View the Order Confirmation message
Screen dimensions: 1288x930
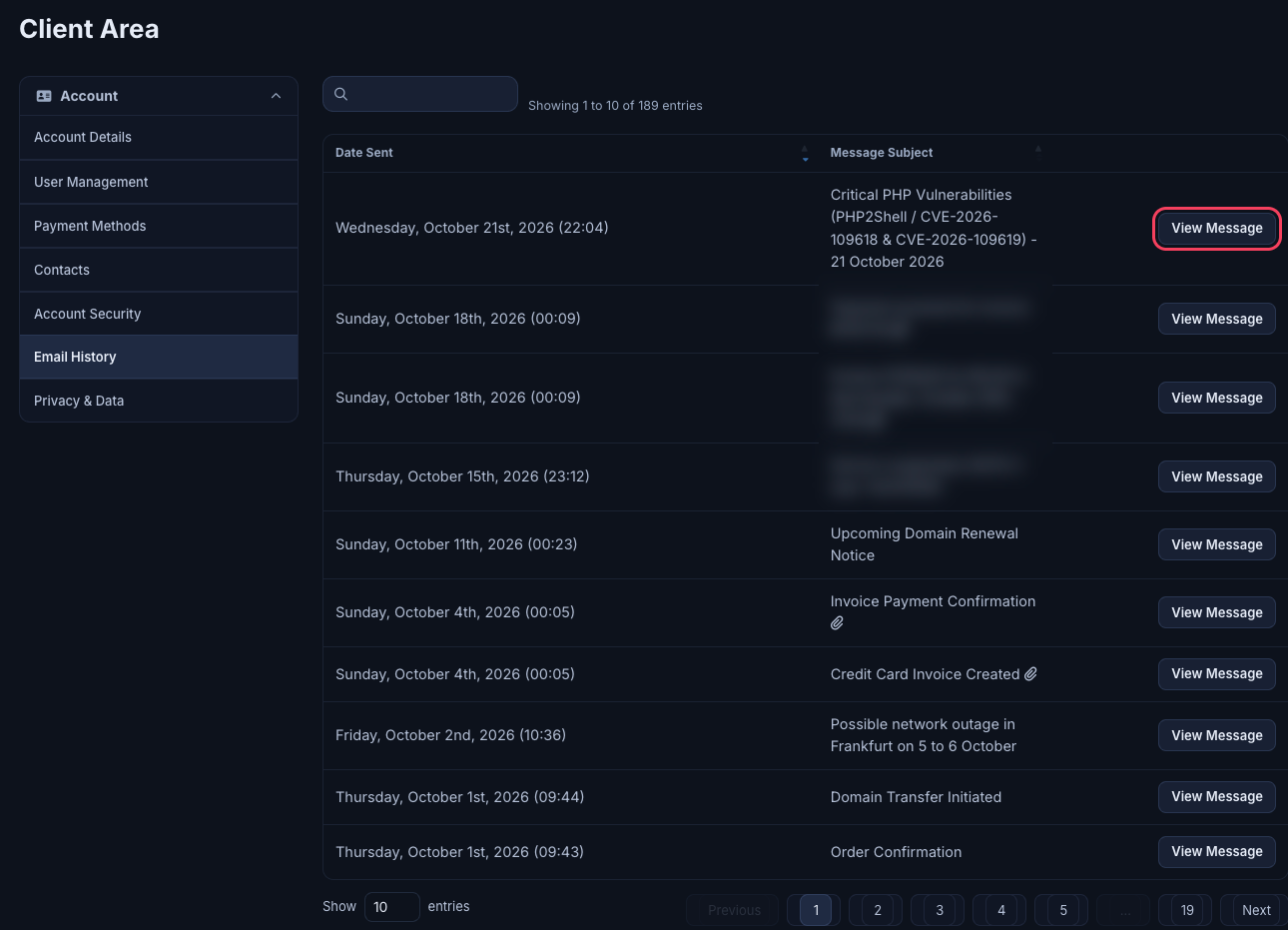[x=1217, y=852]
